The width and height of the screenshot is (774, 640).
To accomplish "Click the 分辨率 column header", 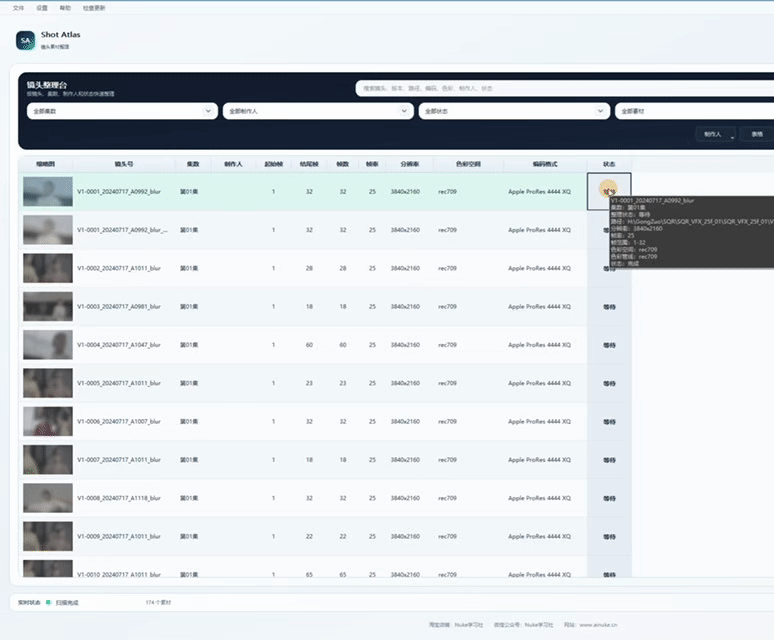I will tap(410, 164).
